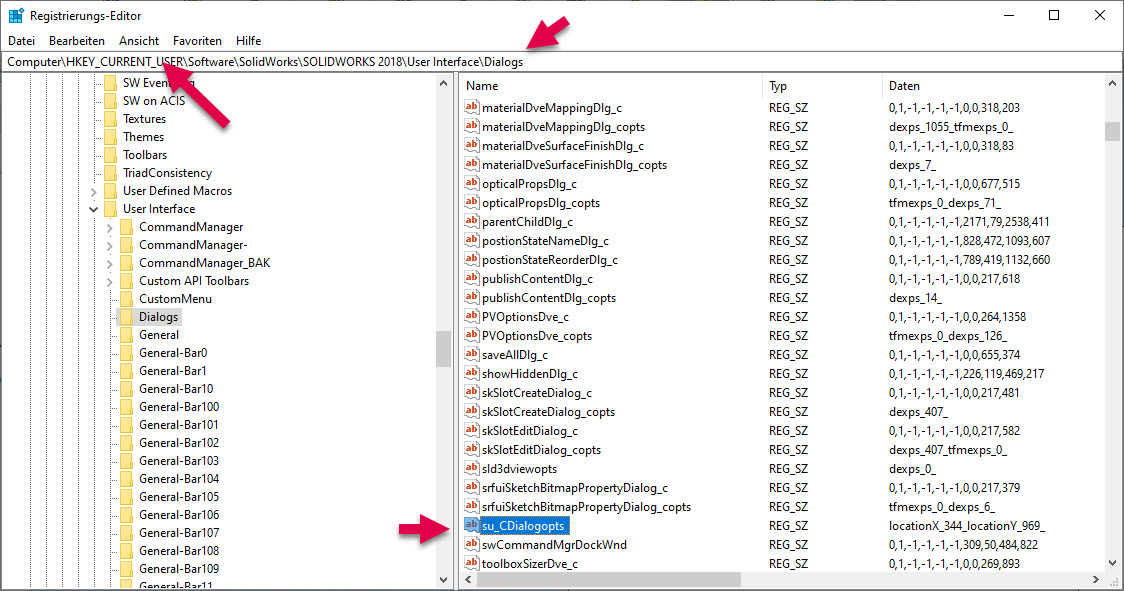Image resolution: width=1124 pixels, height=591 pixels.
Task: Open the Ansicht menu
Action: click(x=139, y=41)
